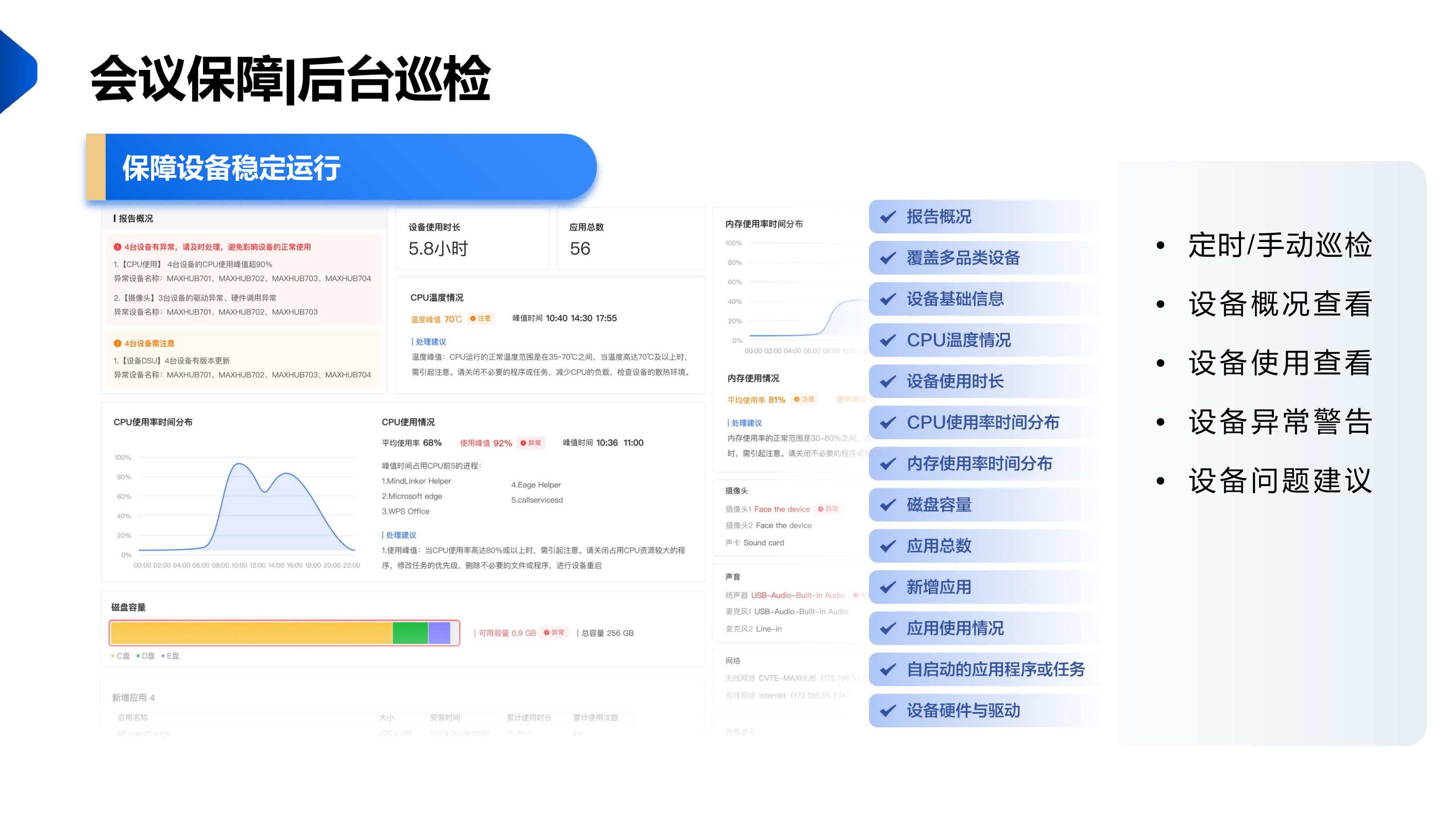Click the D盘 legend entry
Viewport: 1456px width, 819px height.
point(146,656)
